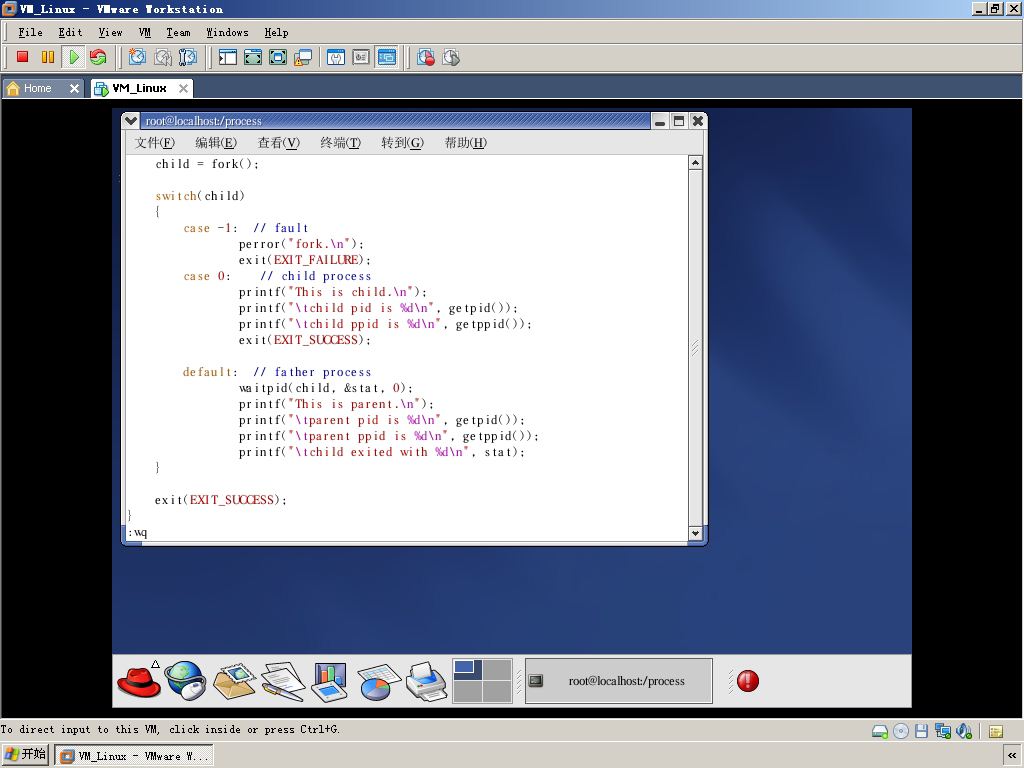Revert to snapshot using the grayed clock icon
The height and width of the screenshot is (768, 1024).
[163, 57]
